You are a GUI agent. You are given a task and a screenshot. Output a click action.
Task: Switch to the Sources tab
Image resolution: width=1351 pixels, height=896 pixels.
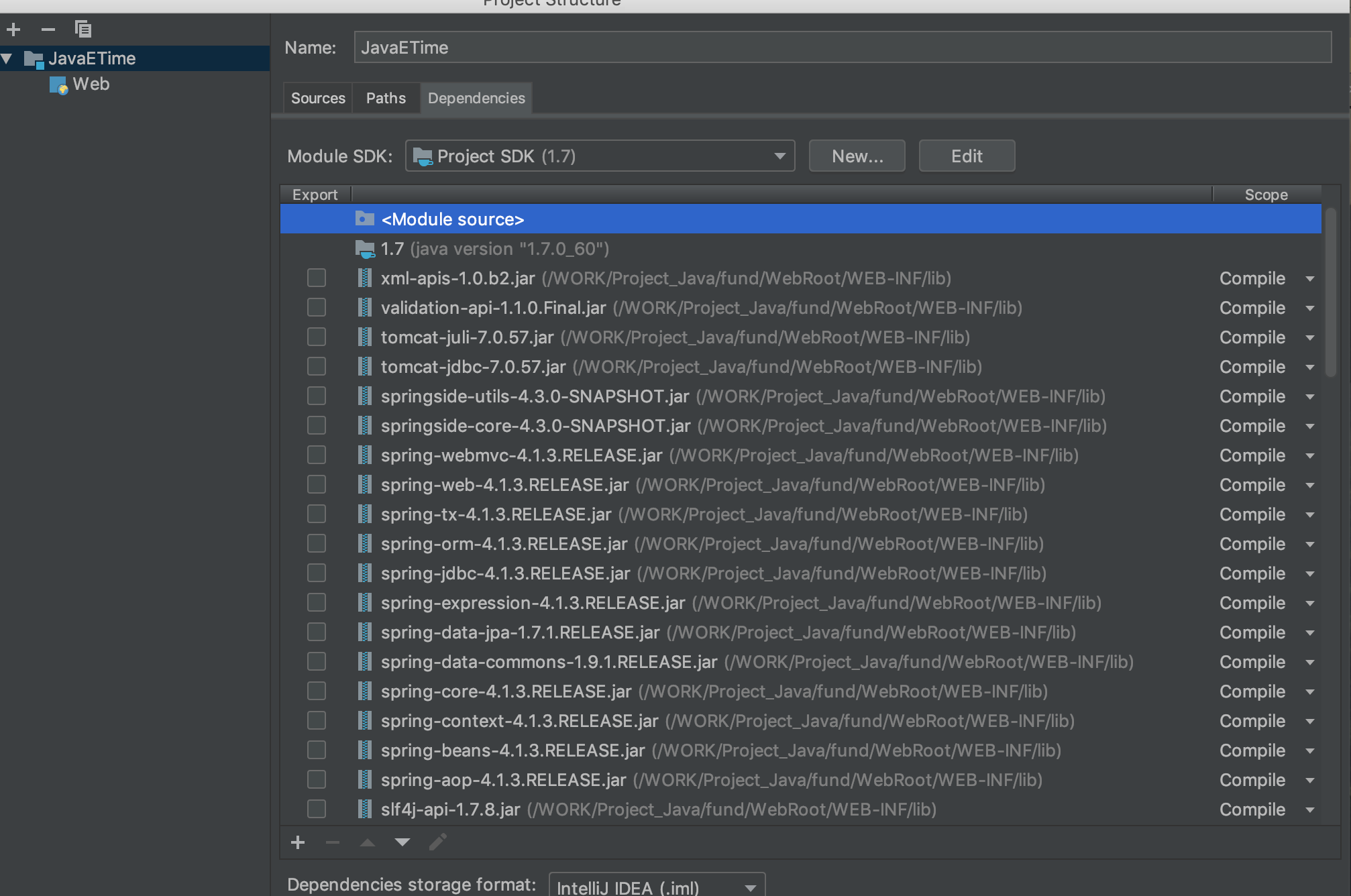tap(318, 99)
